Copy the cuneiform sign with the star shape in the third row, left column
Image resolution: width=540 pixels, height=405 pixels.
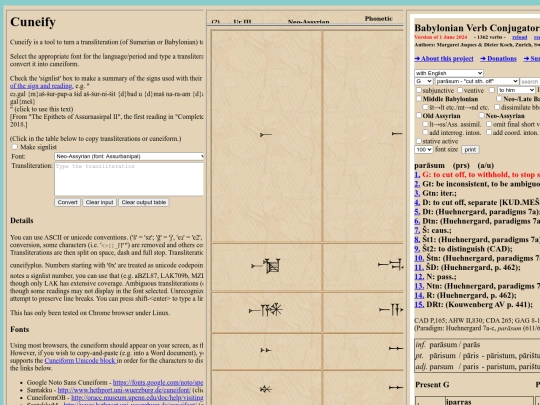pos(266,310)
